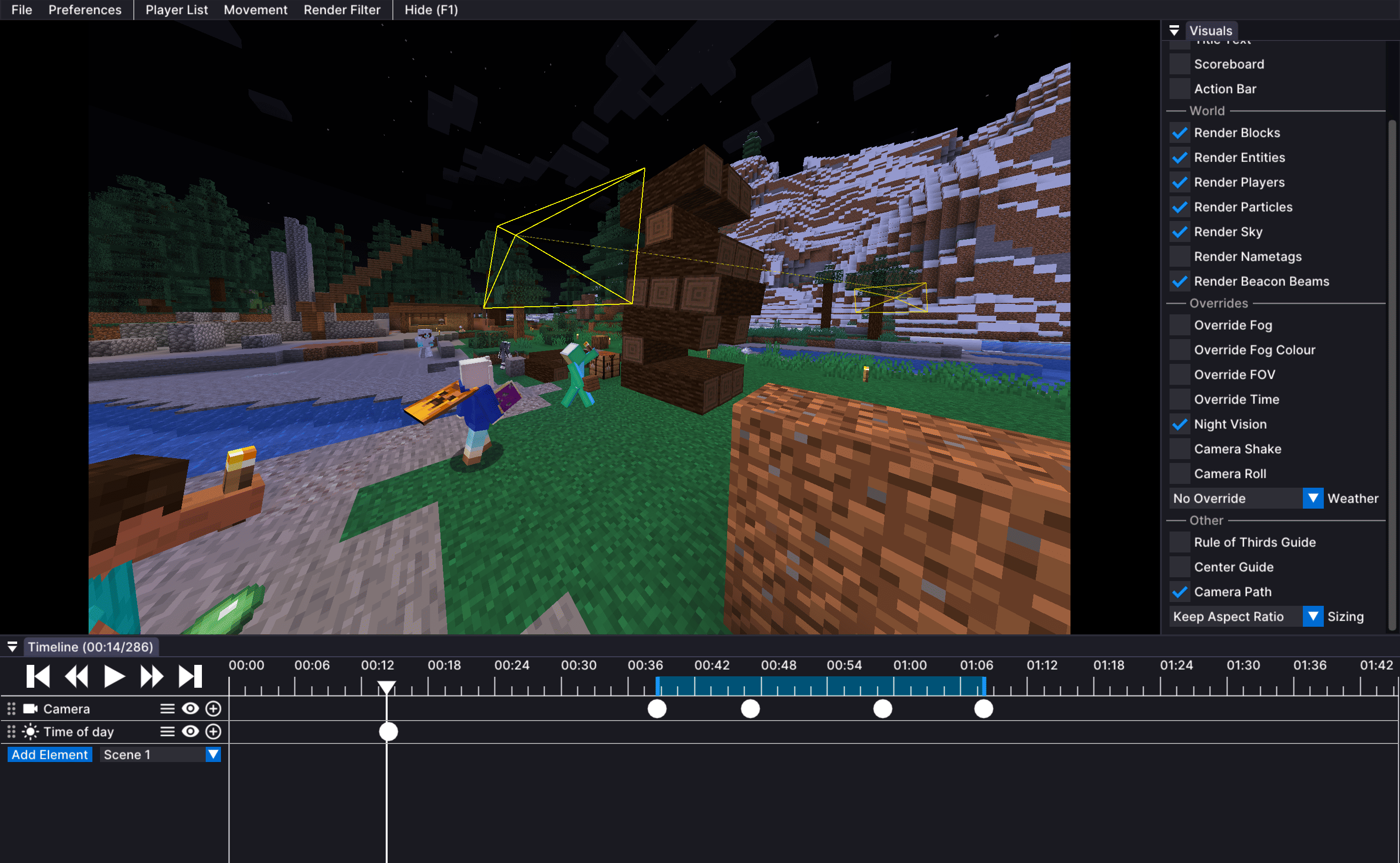The height and width of the screenshot is (863, 1400).
Task: Click the Add Element button
Action: (x=50, y=754)
